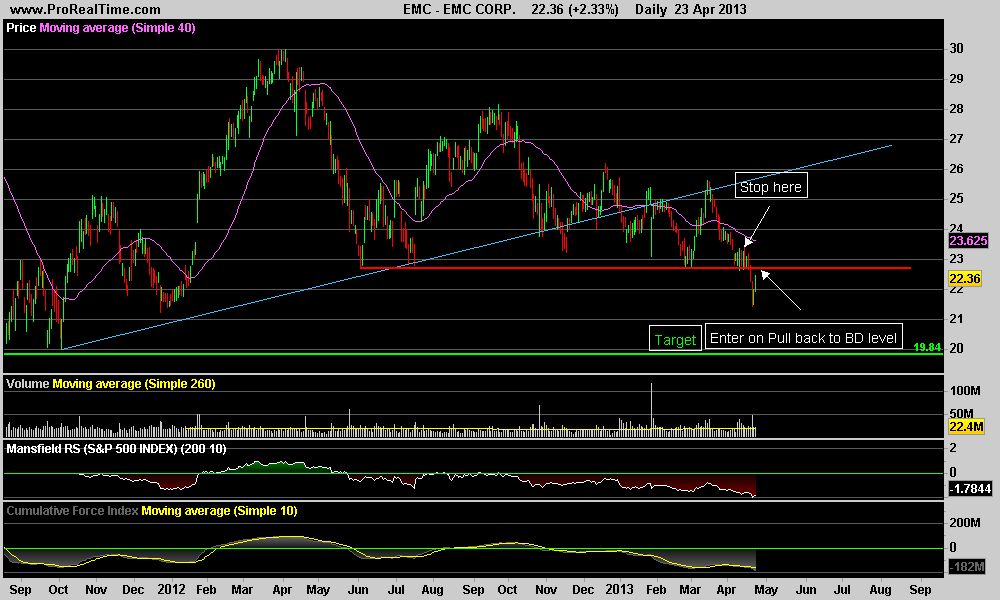Click the first Sep label on time axis
Image resolution: width=1000 pixels, height=600 pixels.
(x=20, y=590)
